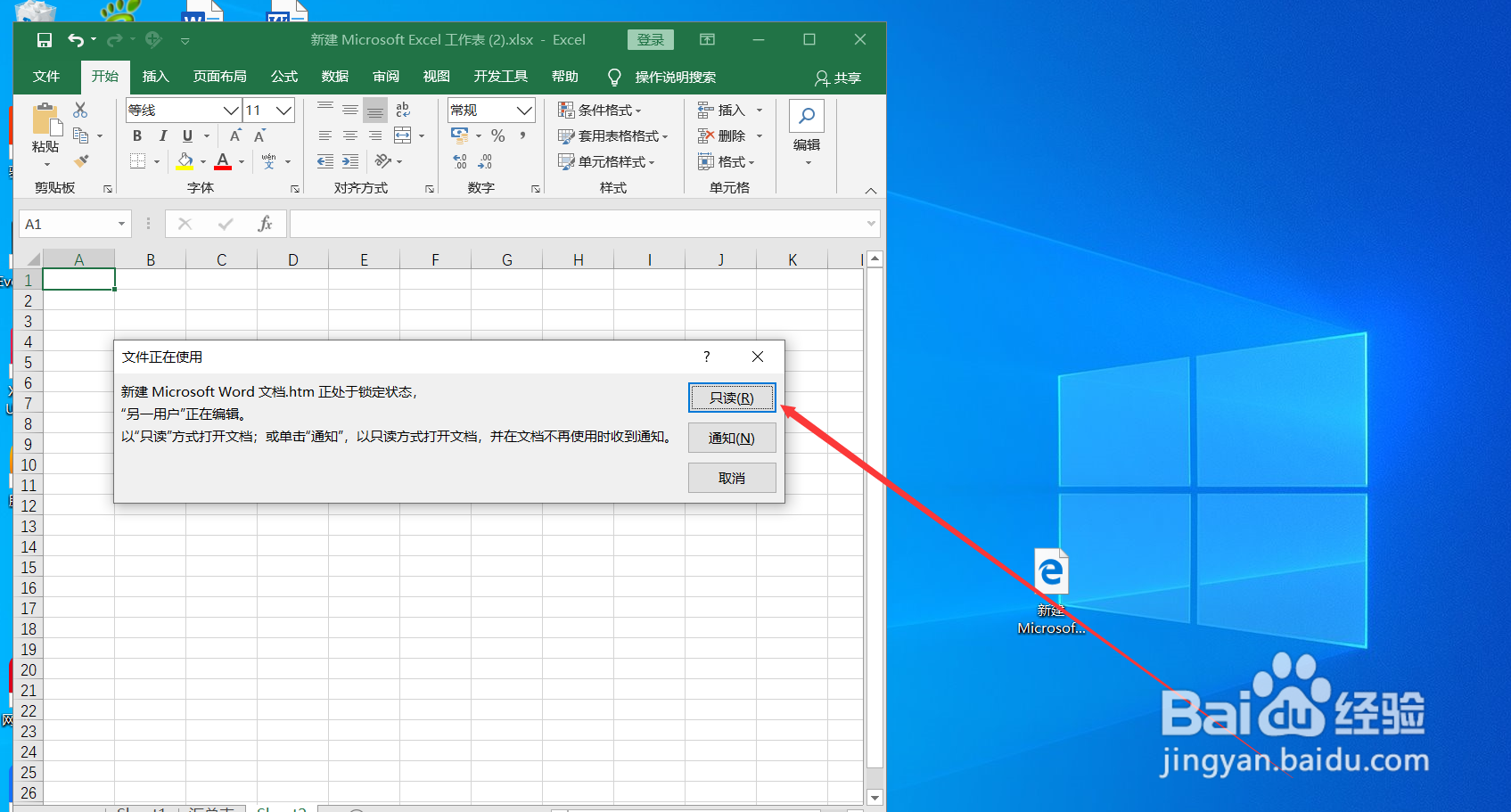Screen dimensions: 1511x812
Task: Toggle bottom align in the ribbon
Action: click(374, 109)
